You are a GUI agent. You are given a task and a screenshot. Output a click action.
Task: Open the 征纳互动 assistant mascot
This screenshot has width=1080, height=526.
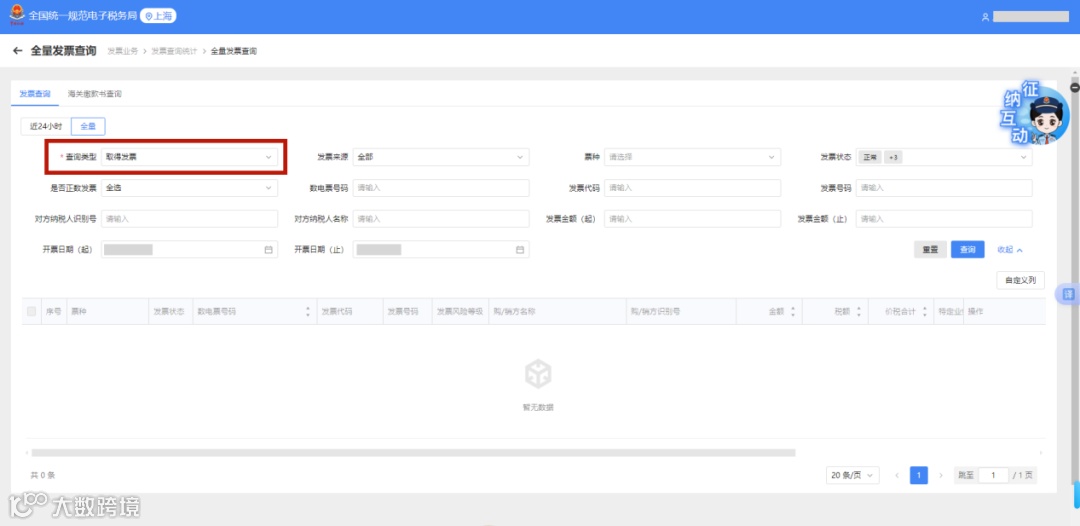pos(1036,114)
